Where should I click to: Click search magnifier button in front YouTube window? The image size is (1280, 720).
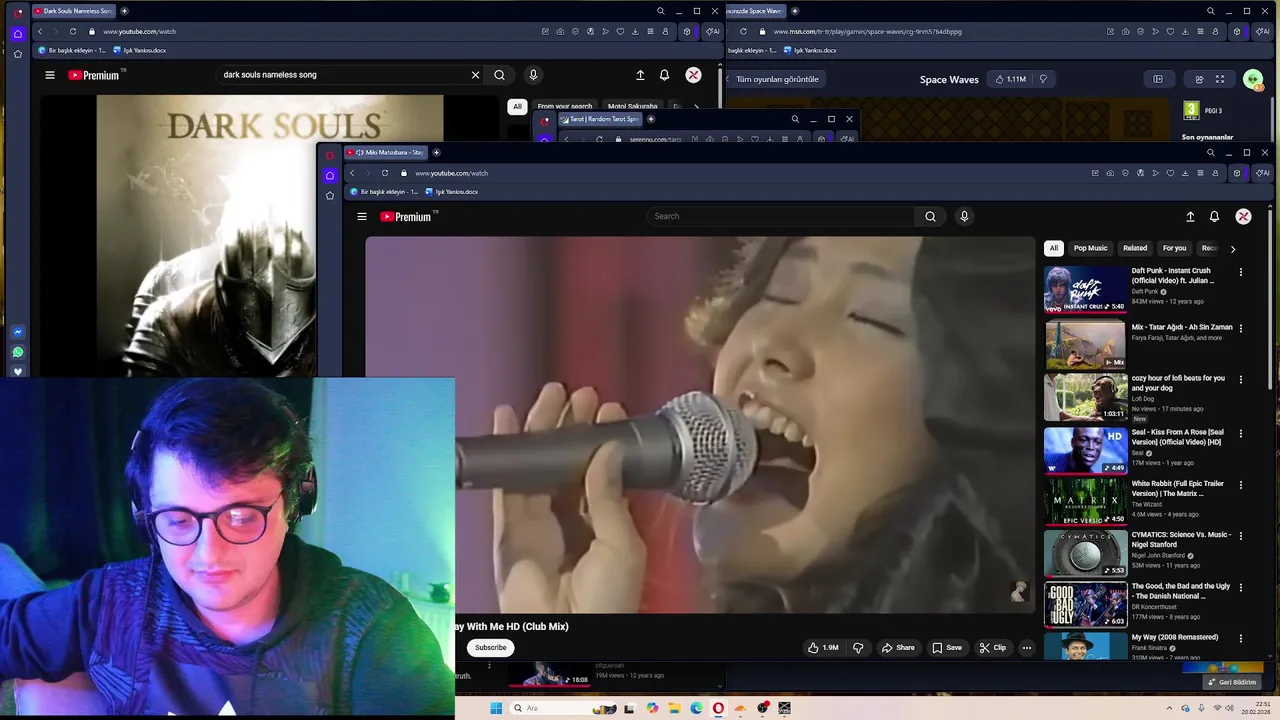click(930, 216)
